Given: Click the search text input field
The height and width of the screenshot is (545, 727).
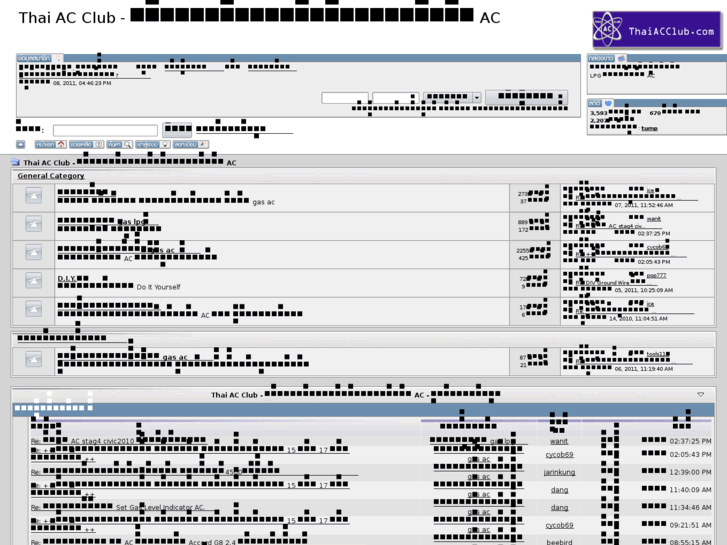Looking at the screenshot, I should (105, 130).
